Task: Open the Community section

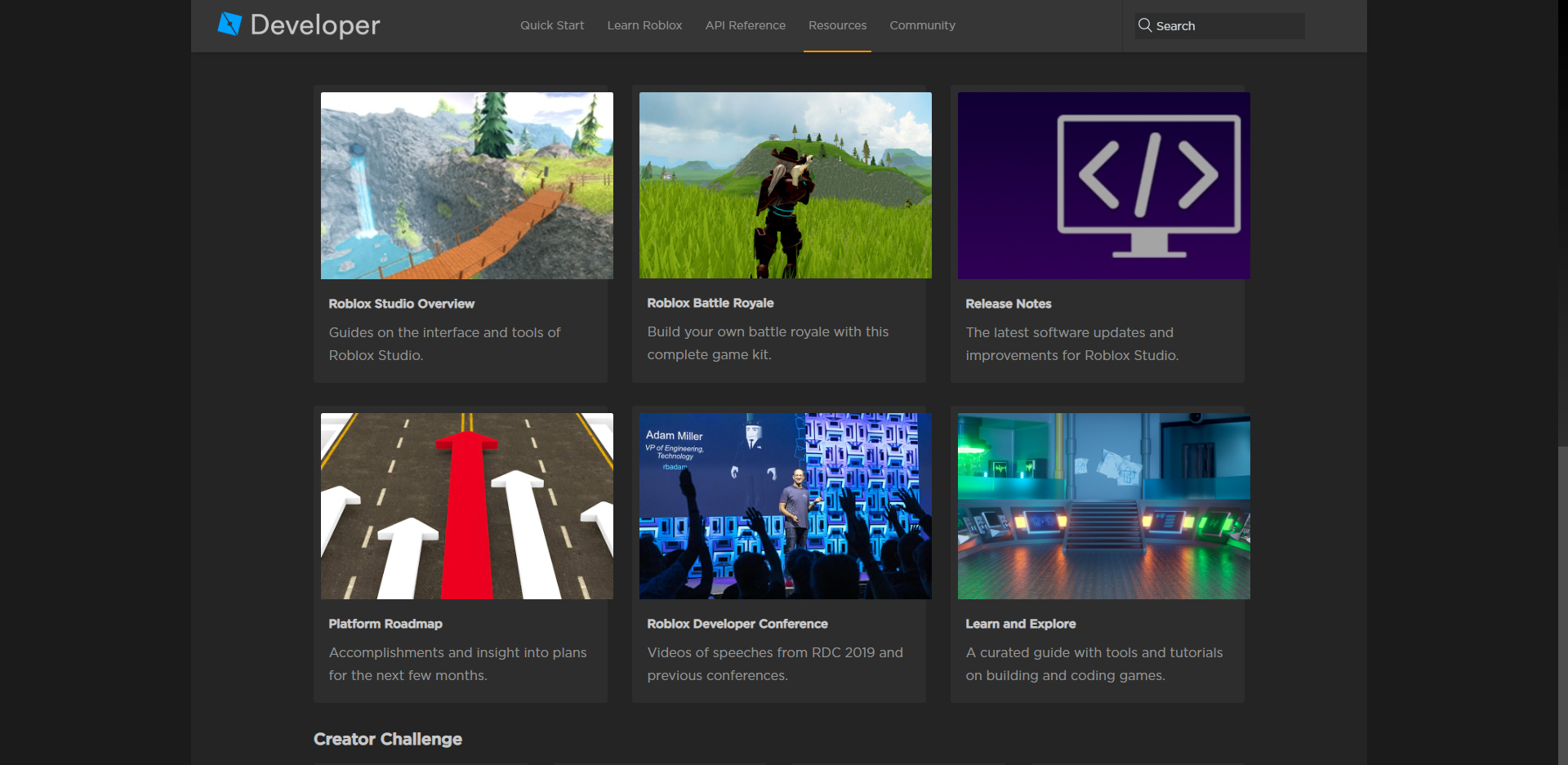Action: click(x=922, y=25)
